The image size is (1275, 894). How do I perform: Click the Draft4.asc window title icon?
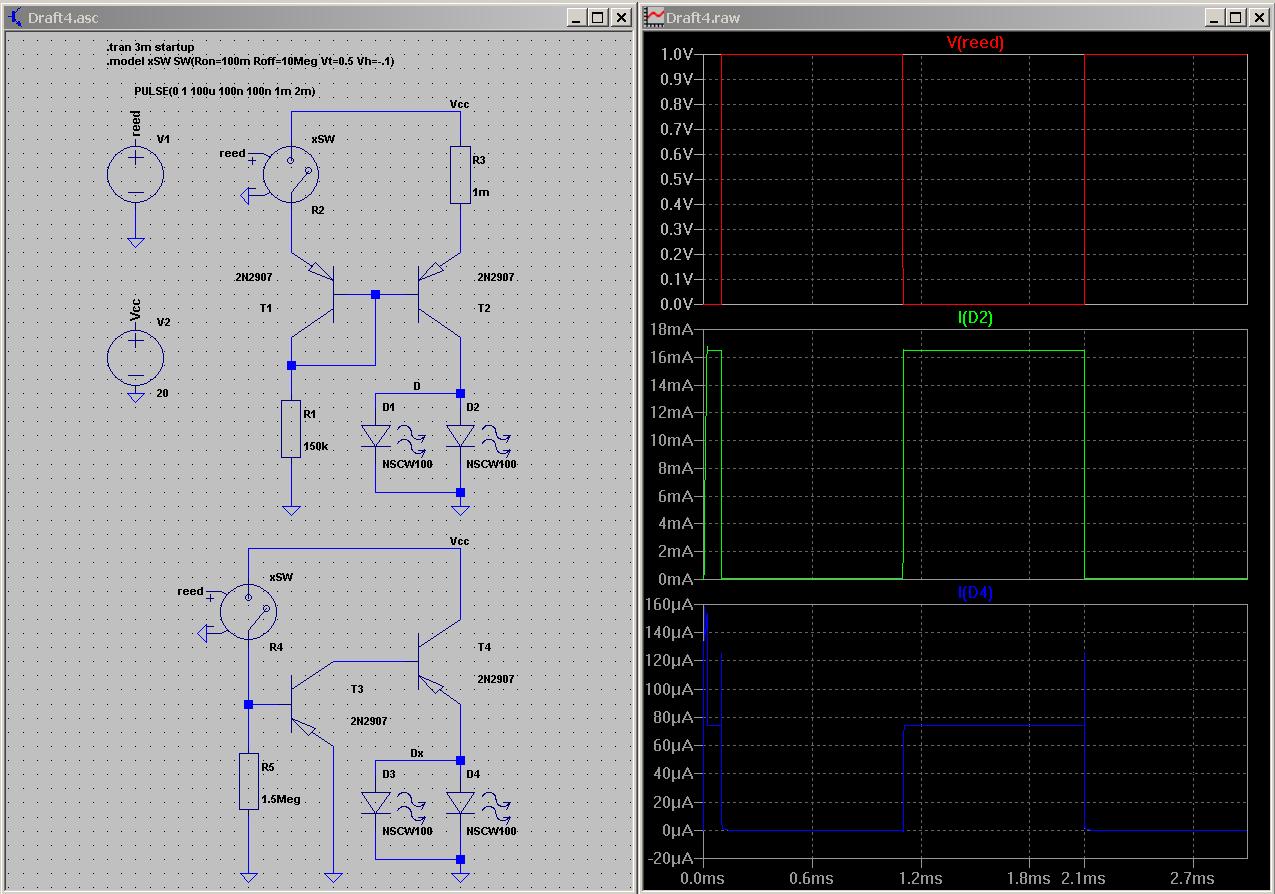[x=16, y=18]
